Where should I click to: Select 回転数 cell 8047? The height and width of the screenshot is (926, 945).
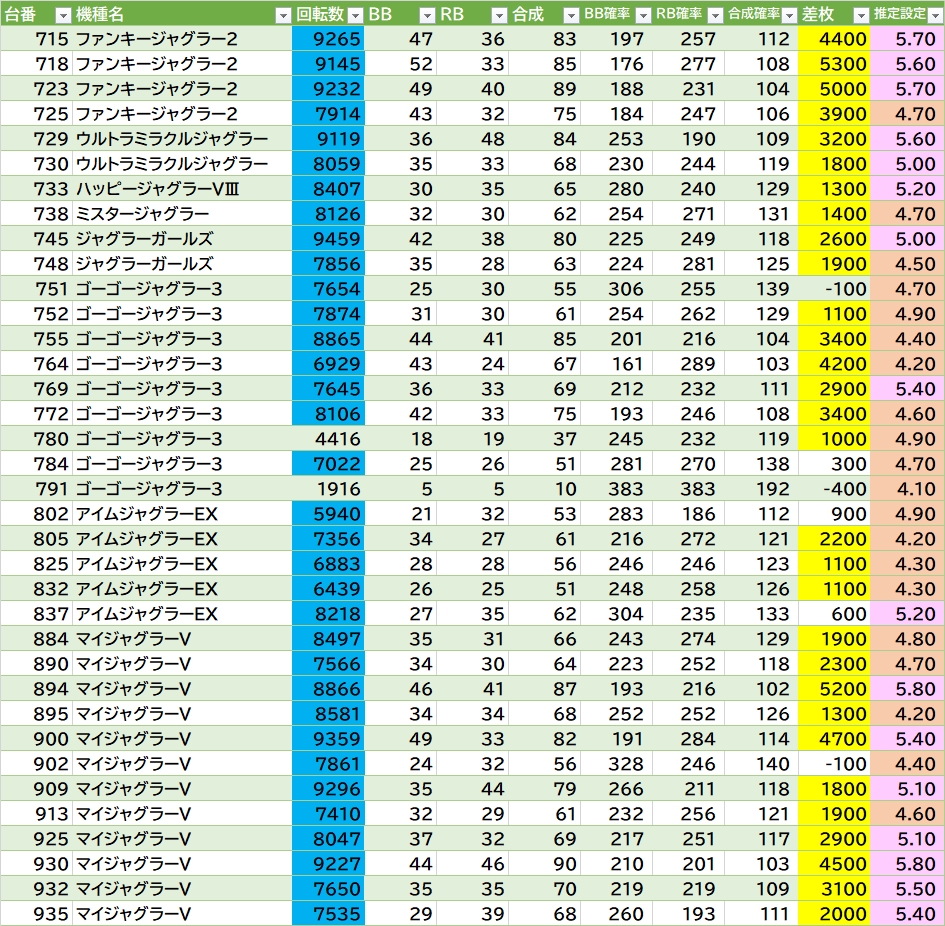pyautogui.click(x=328, y=840)
